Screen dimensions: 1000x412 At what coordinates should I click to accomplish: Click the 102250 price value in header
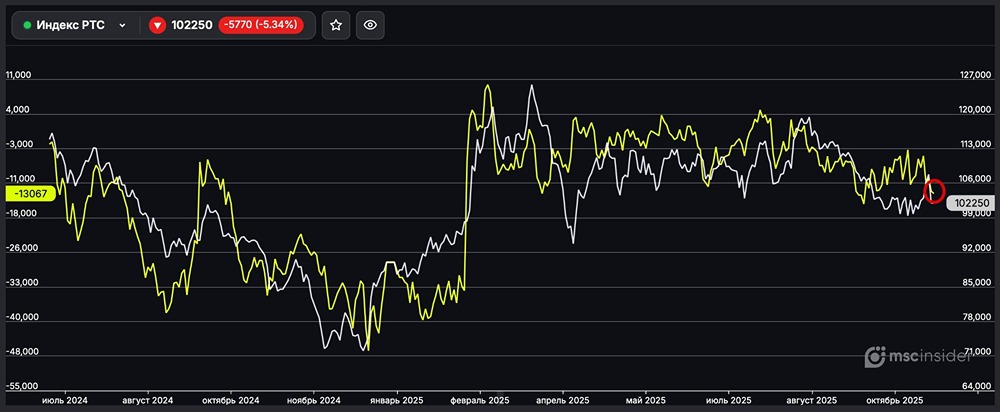pos(191,26)
